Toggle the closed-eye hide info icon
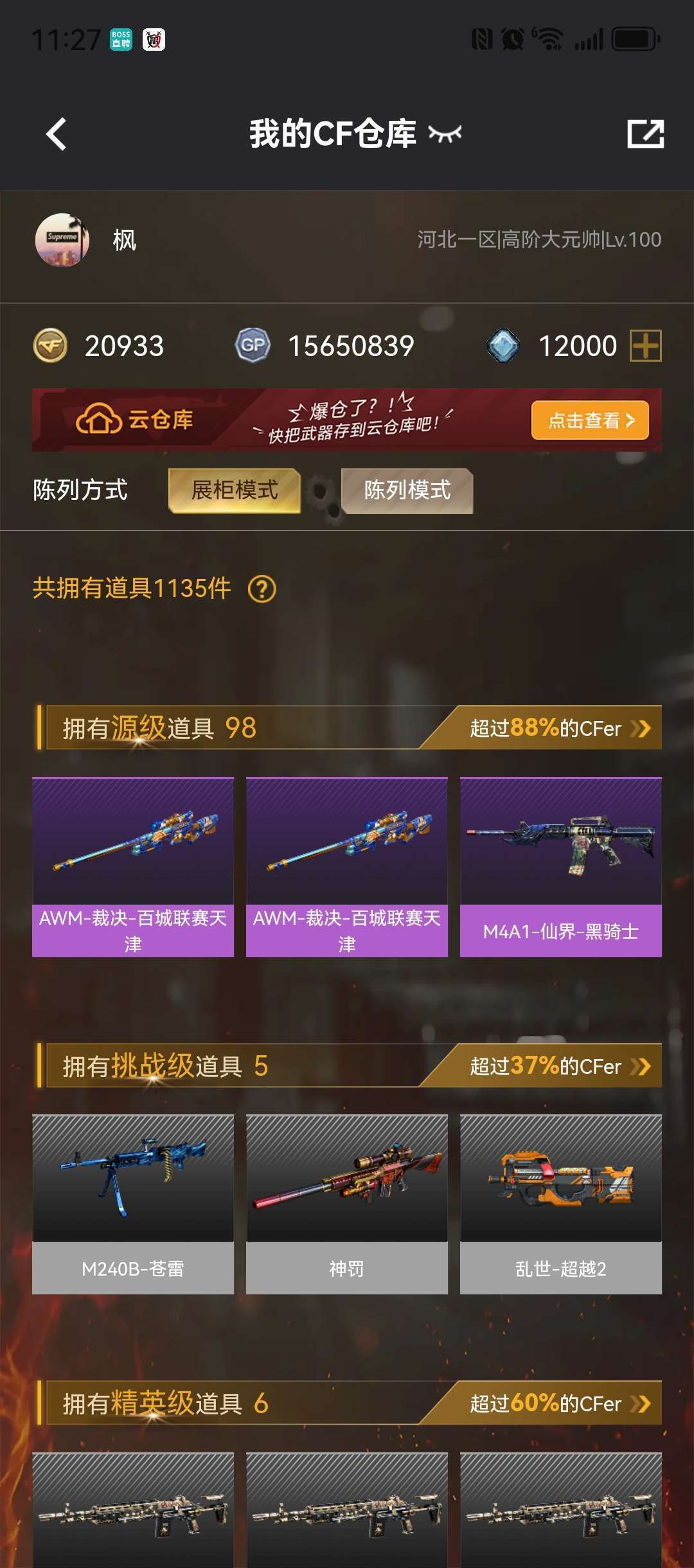This screenshot has width=694, height=1568. pyautogui.click(x=445, y=134)
